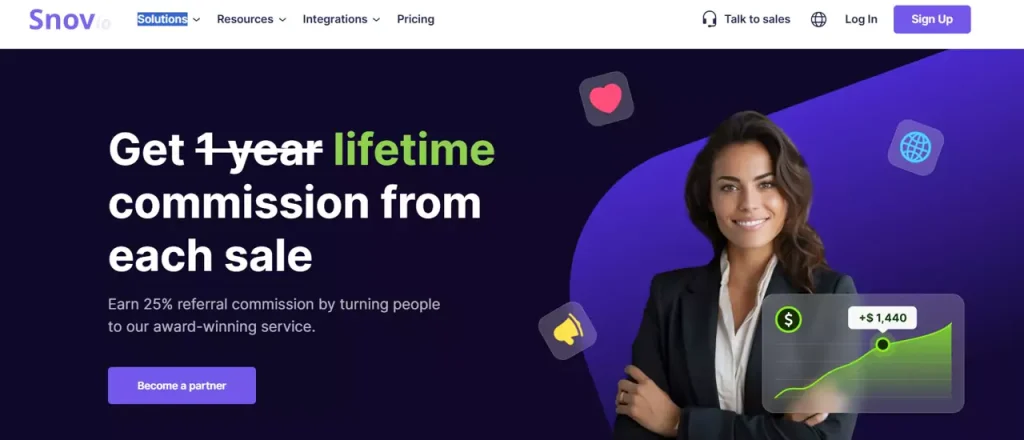Click the +$1,440 earnings tooltip
The height and width of the screenshot is (440, 1024).
click(882, 318)
